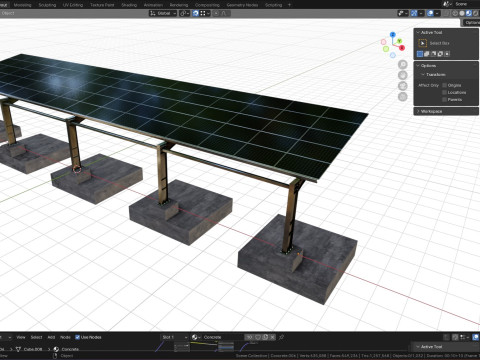The width and height of the screenshot is (480, 360).
Task: Choose the Intersect selection mode icon
Action: [x=447, y=54]
